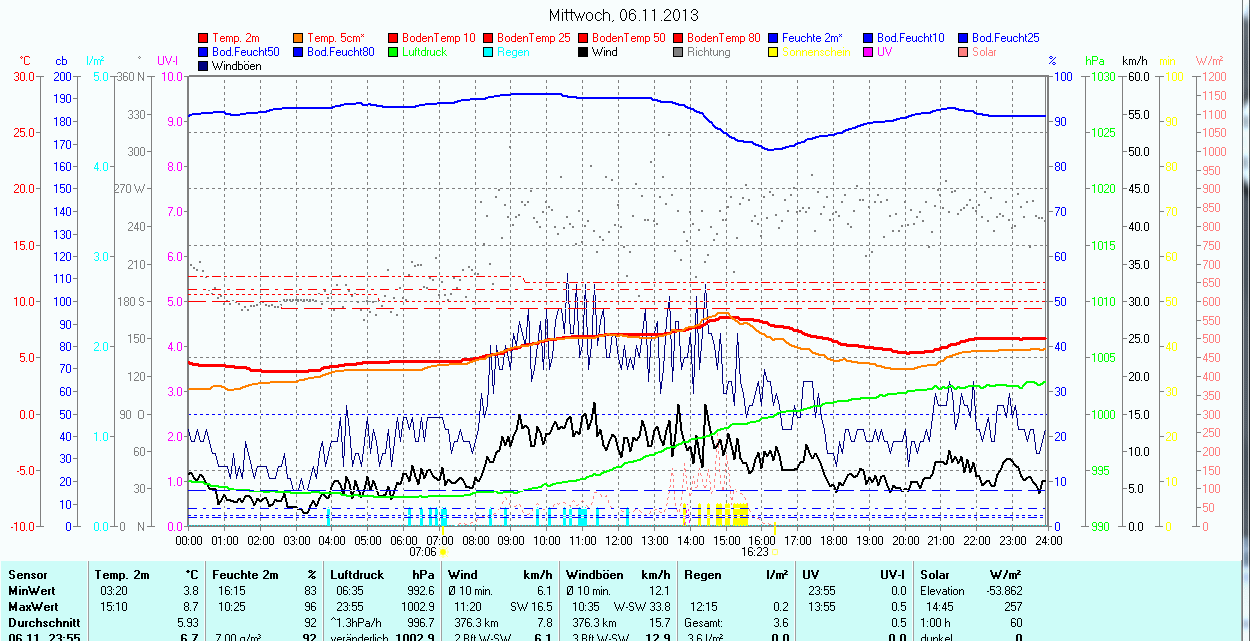The image size is (1250, 641).
Task: Click the Luftdruck column header in the table
Action: pos(354,575)
